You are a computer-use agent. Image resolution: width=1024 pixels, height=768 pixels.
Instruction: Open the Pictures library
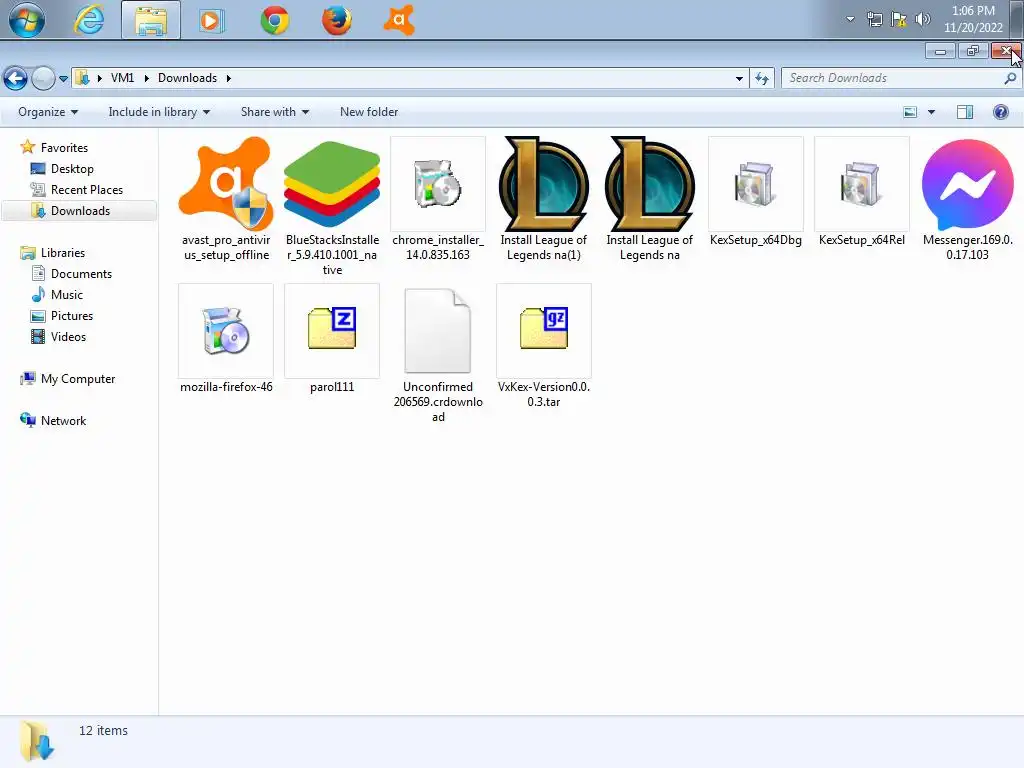(x=72, y=315)
